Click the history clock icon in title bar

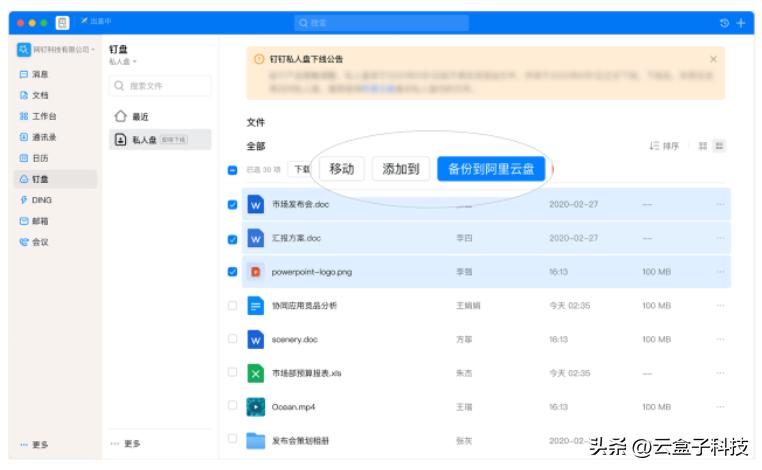724,23
